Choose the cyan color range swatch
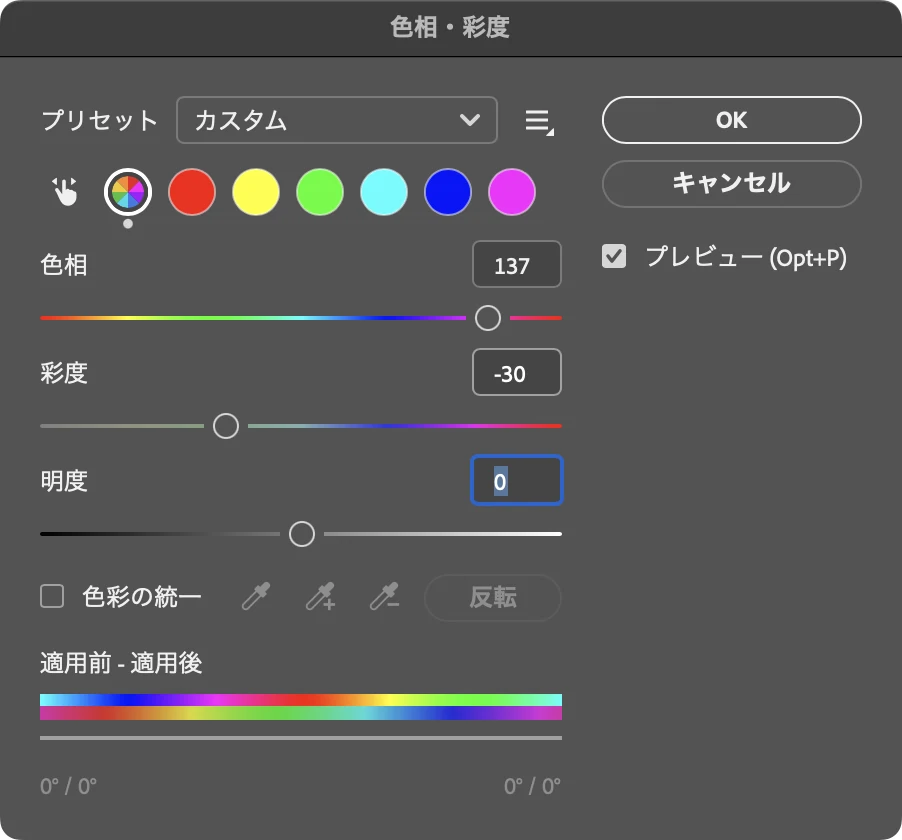Viewport: 902px width, 840px height. point(384,192)
